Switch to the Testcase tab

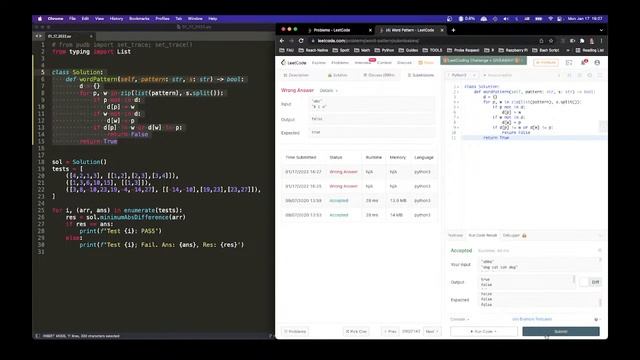tap(456, 236)
